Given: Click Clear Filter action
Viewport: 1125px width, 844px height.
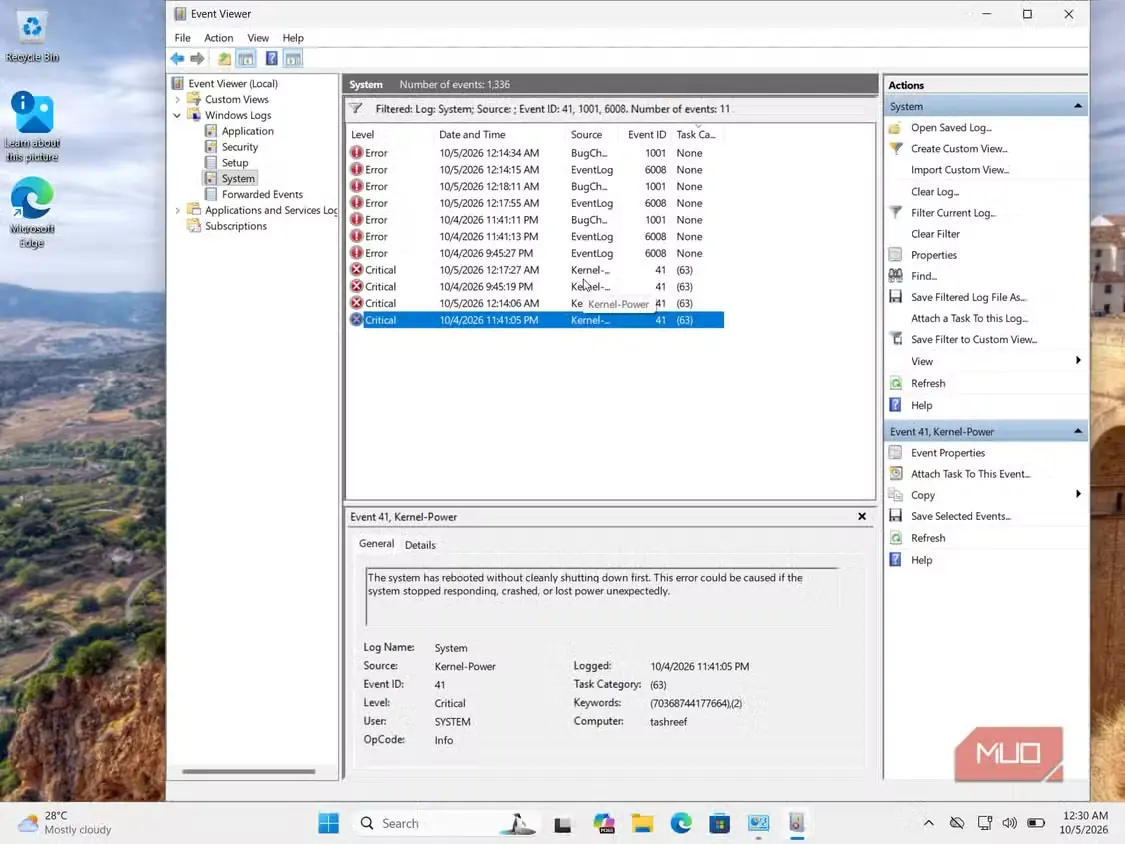Looking at the screenshot, I should pyautogui.click(x=935, y=234).
